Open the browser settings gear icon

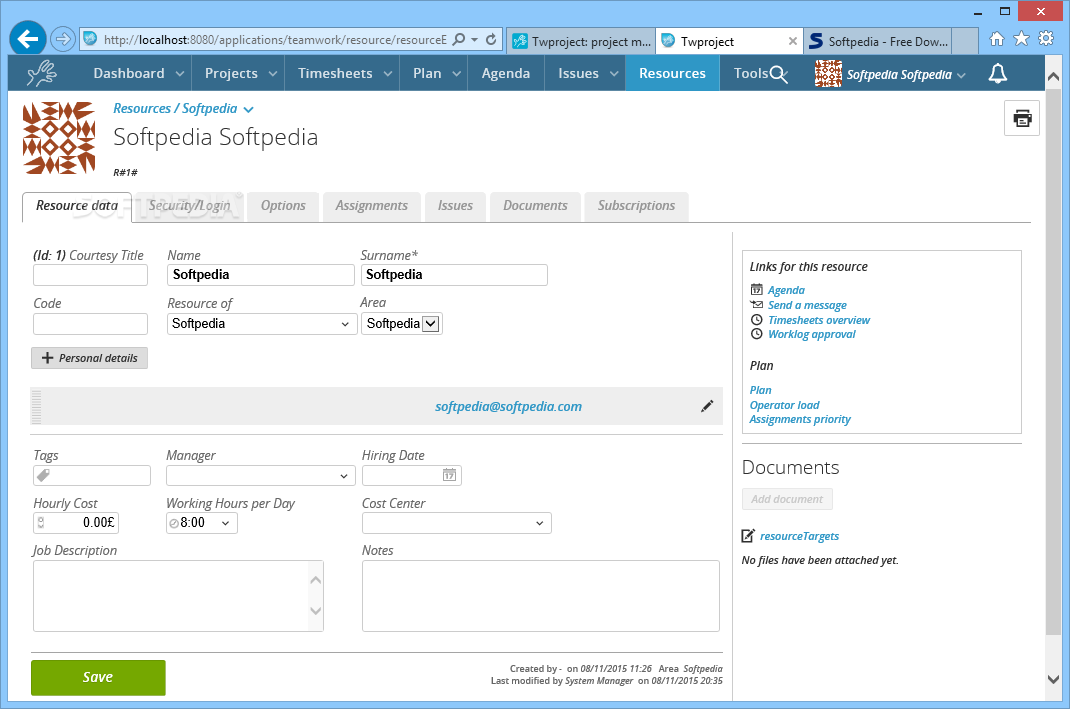1045,39
